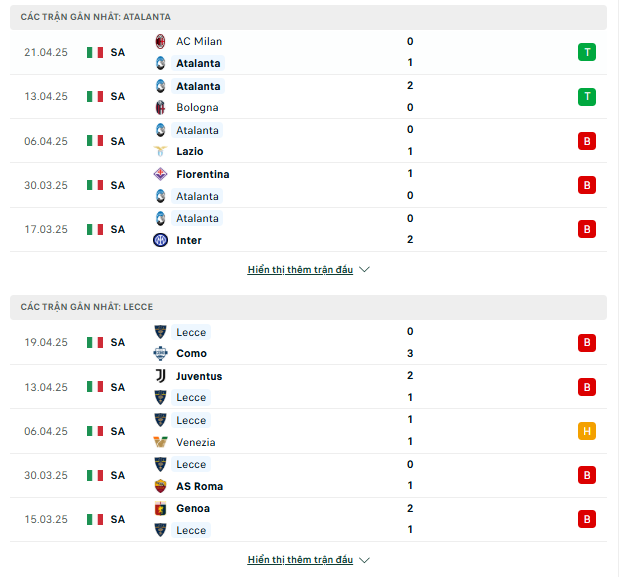Click 'Hiển thị thêm trận đấu' under Atalanta
Image resolution: width=619 pixels, height=577 pixels.
[300, 270]
